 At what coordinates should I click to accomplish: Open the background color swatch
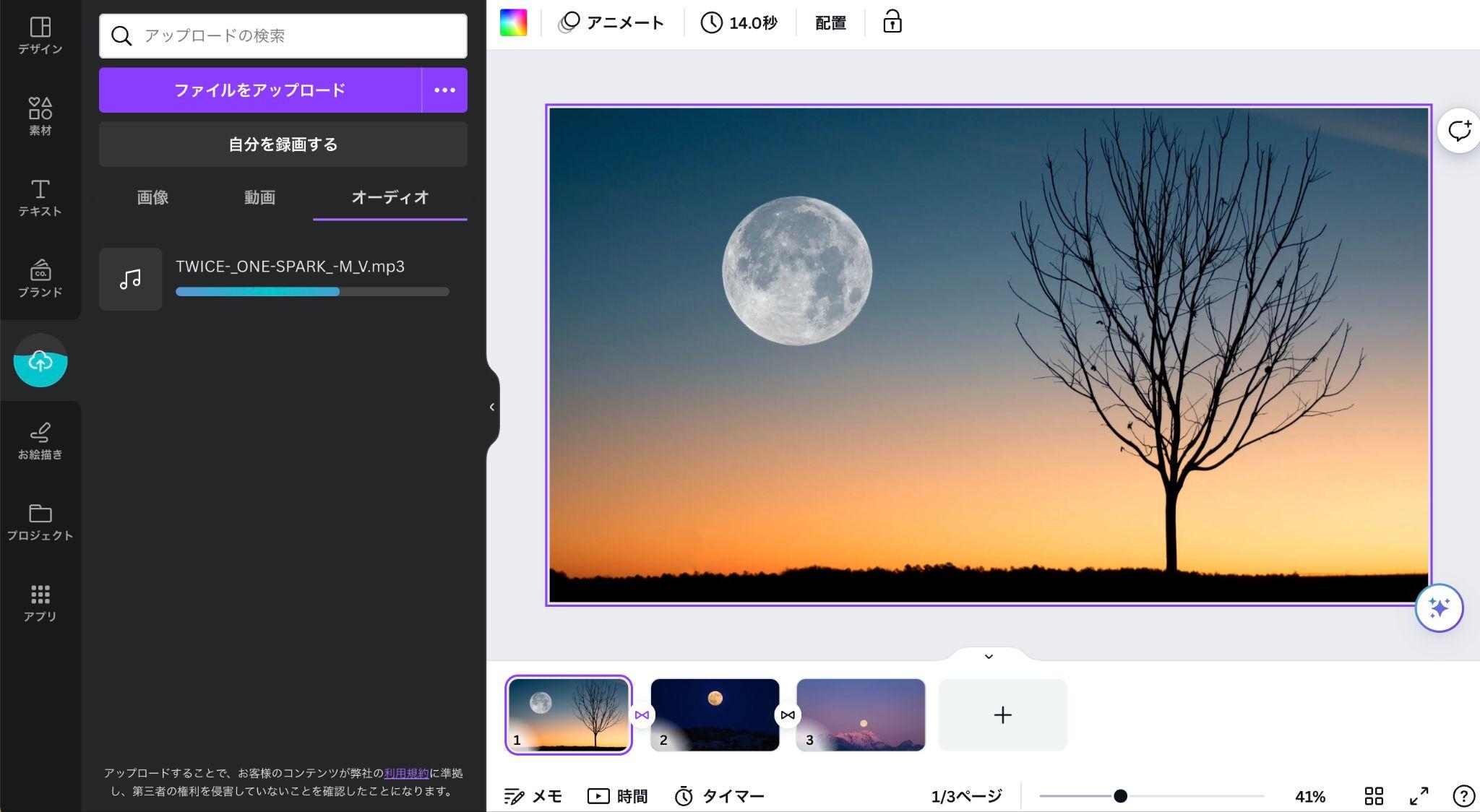[x=514, y=22]
